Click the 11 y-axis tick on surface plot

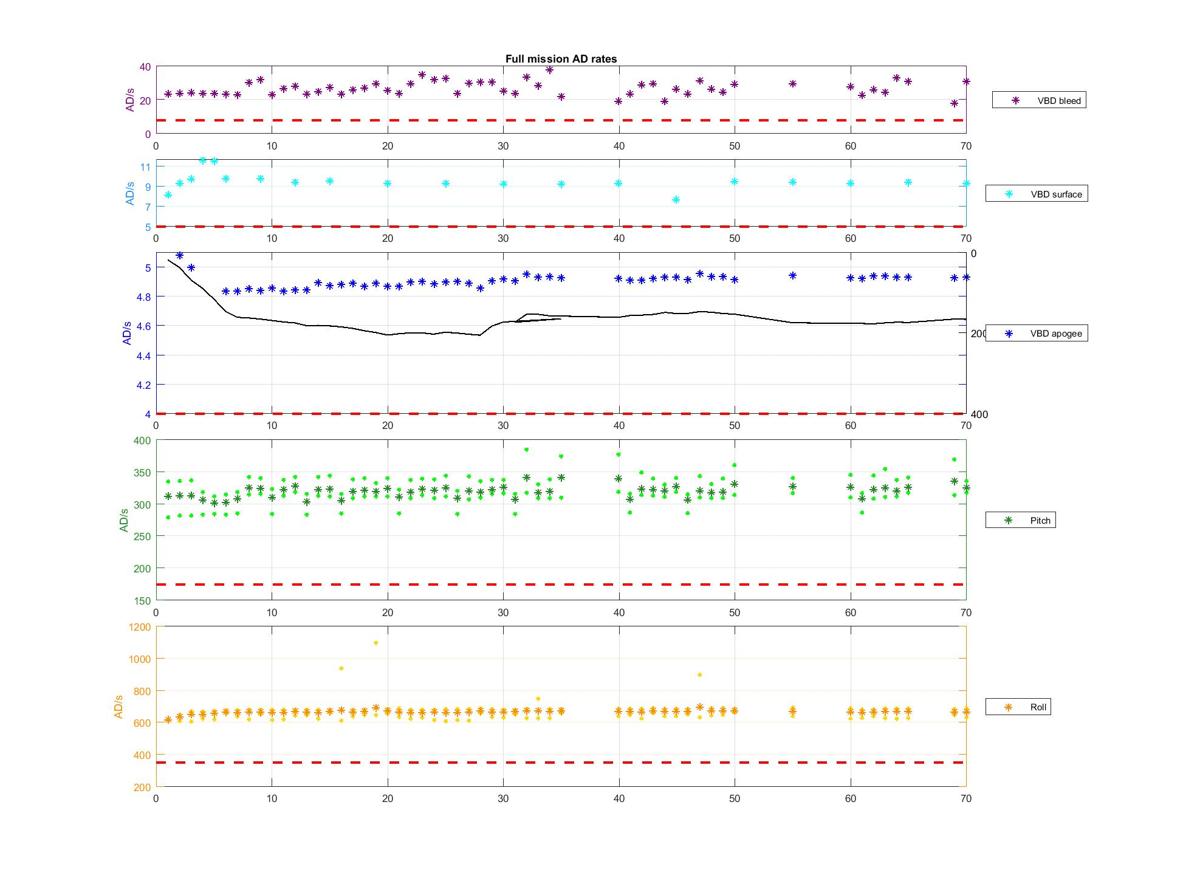145,167
